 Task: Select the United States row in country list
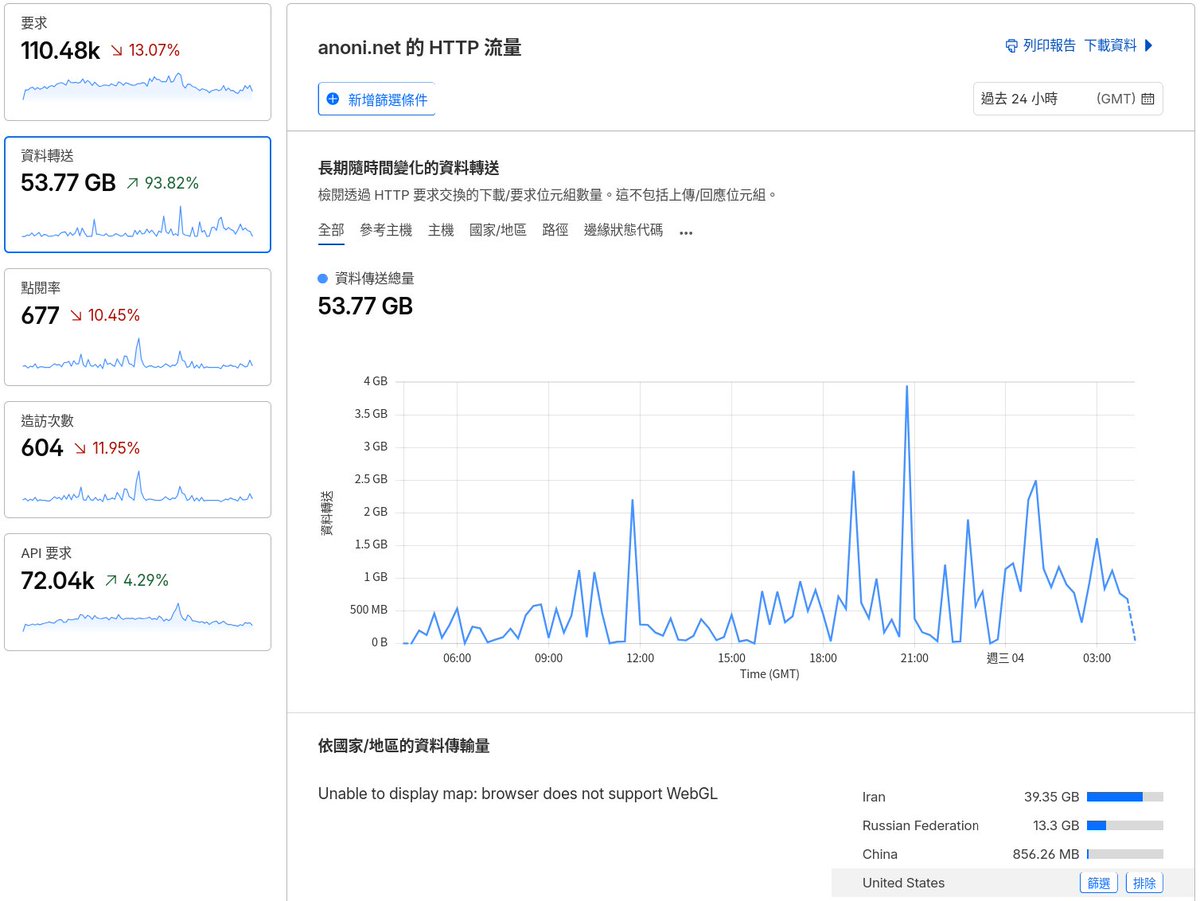pos(903,883)
